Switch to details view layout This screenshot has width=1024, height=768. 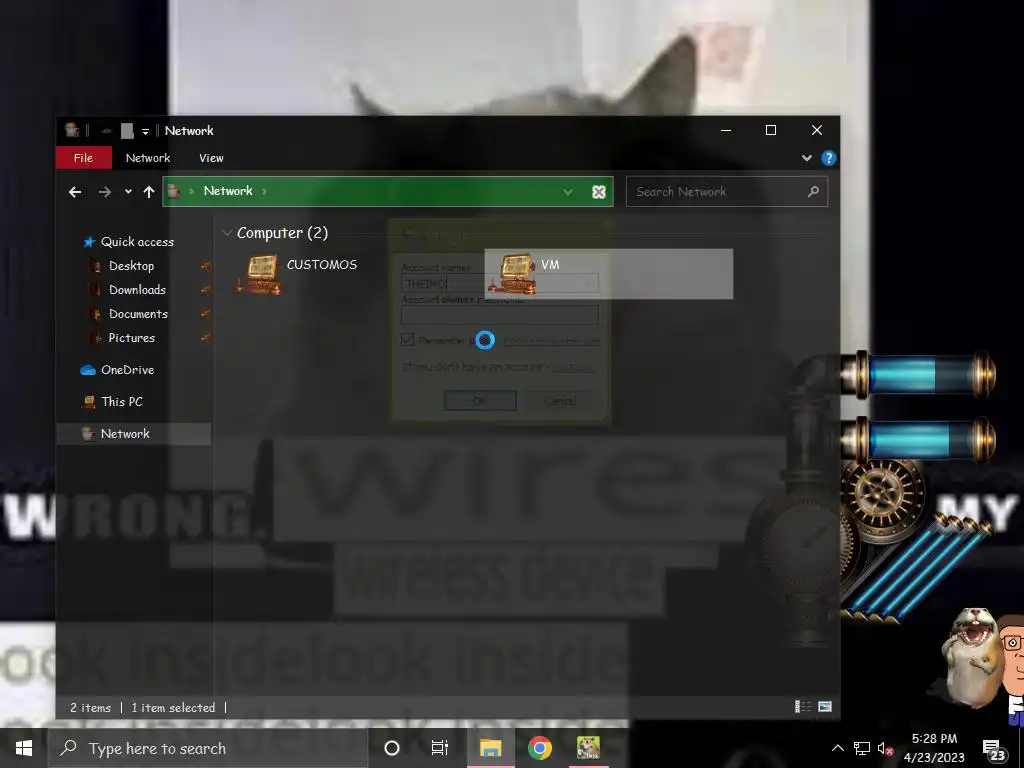tap(803, 707)
